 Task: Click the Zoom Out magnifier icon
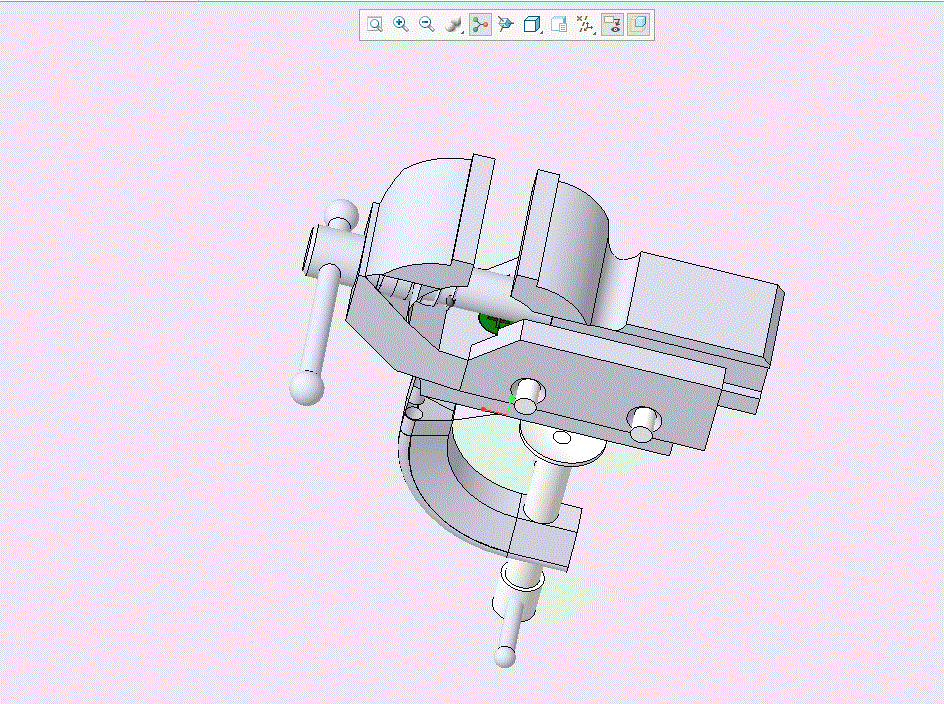pos(427,25)
